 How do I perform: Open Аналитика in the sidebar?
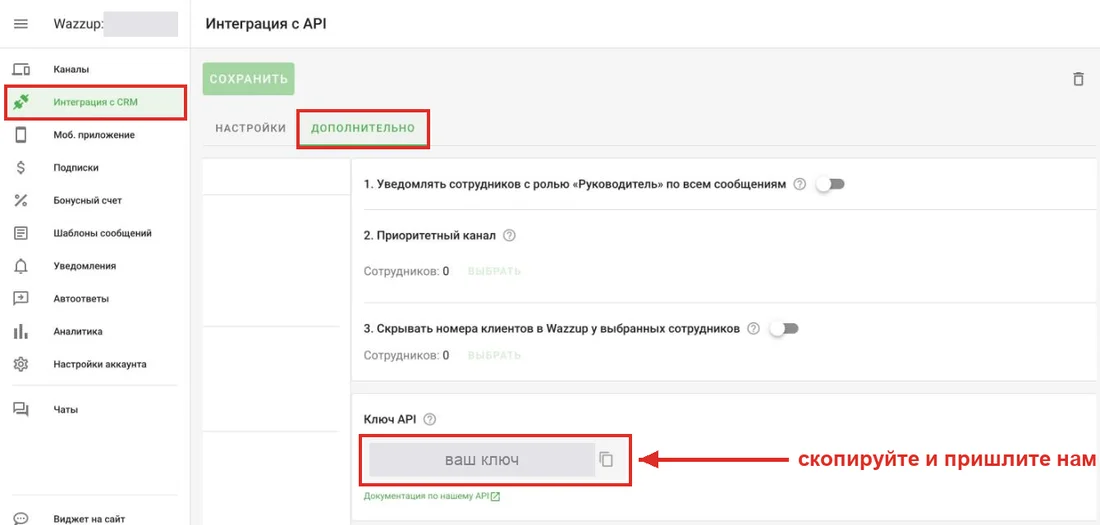point(79,331)
